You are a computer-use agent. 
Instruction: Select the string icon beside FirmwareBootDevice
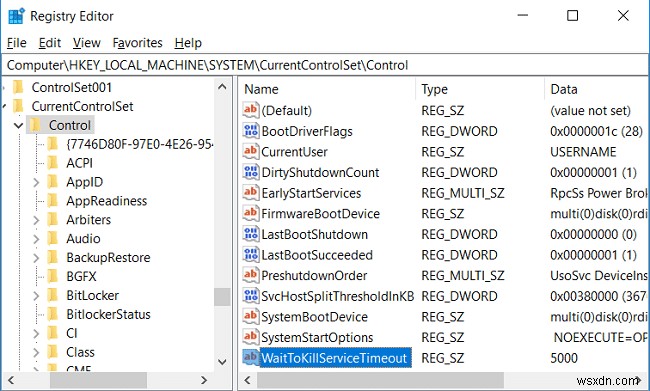(x=251, y=213)
